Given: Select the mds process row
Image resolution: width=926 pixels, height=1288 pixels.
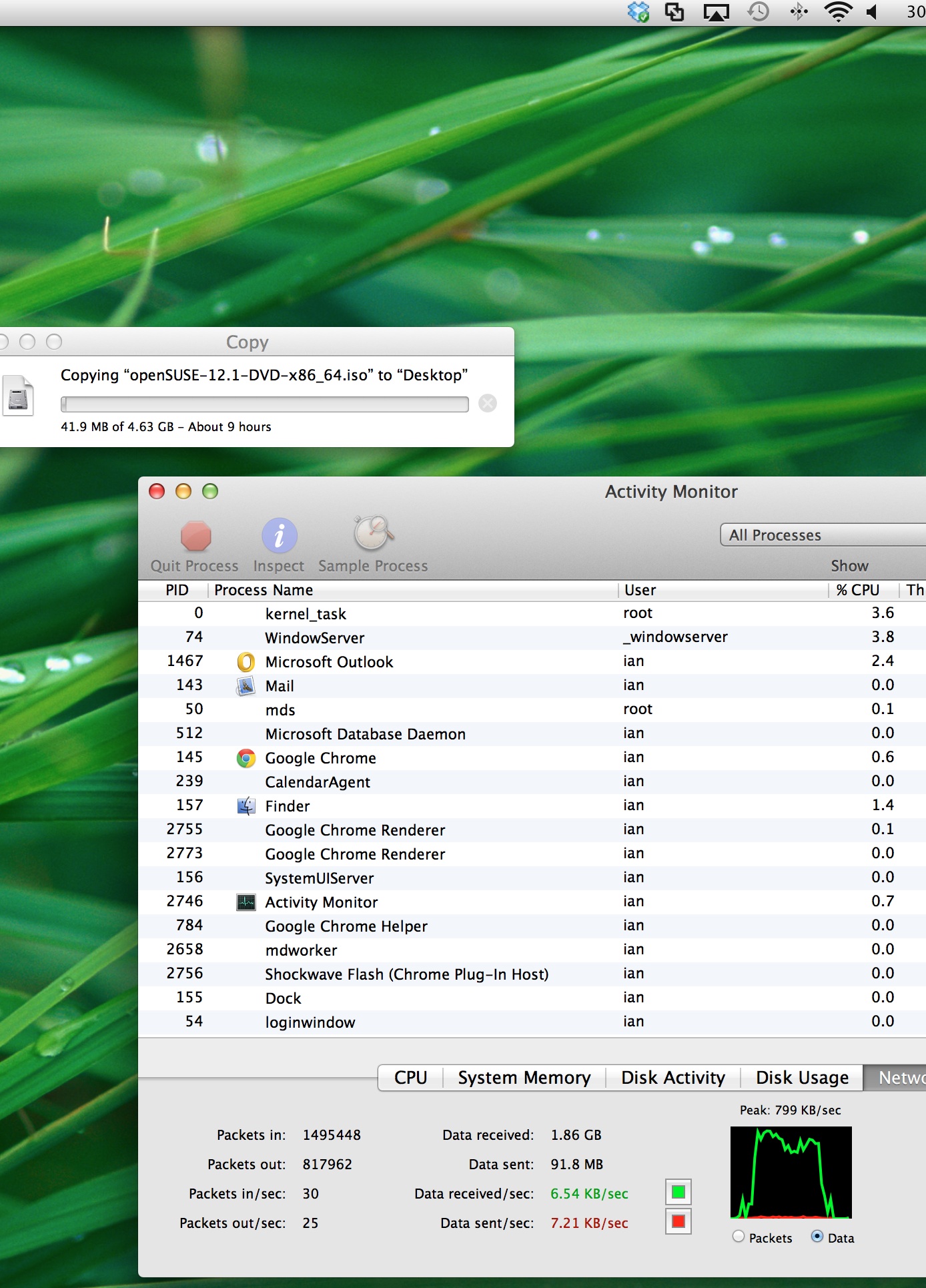Looking at the screenshot, I should 532,710.
